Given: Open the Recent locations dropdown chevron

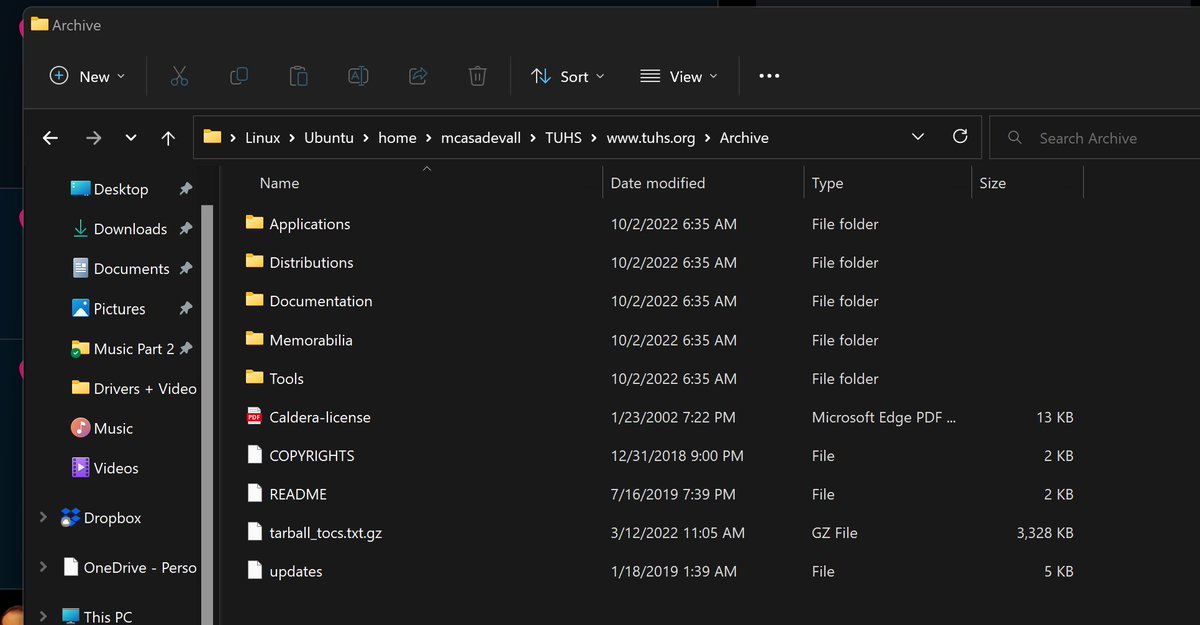Looking at the screenshot, I should click(131, 138).
